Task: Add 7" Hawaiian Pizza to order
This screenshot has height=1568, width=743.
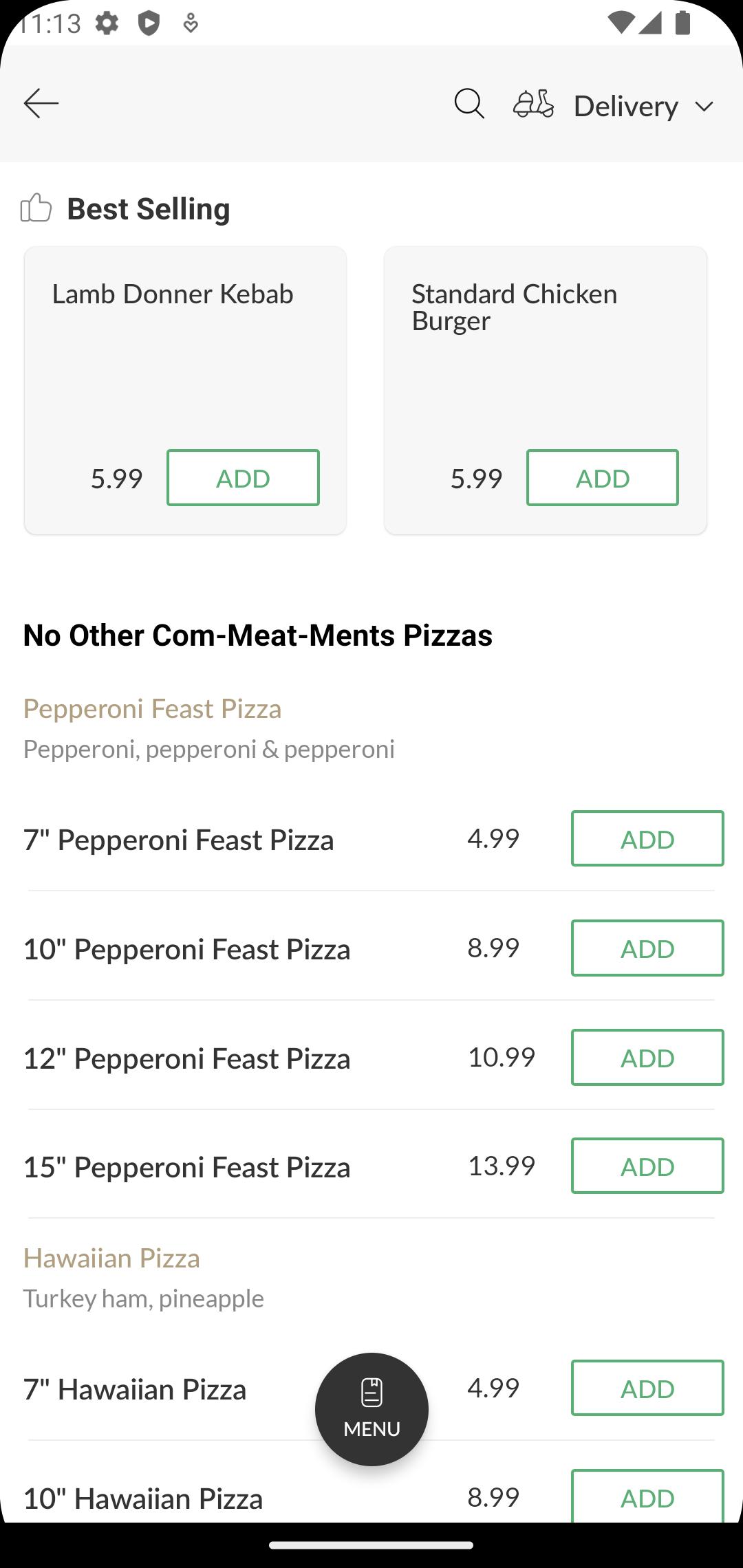Action: pos(647,1388)
